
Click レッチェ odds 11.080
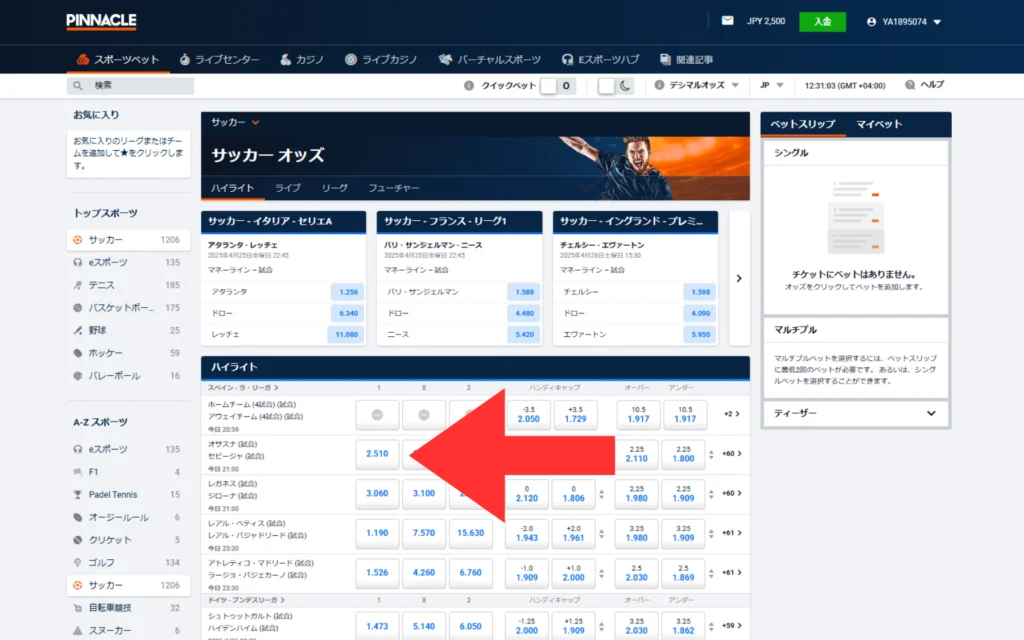click(x=346, y=334)
